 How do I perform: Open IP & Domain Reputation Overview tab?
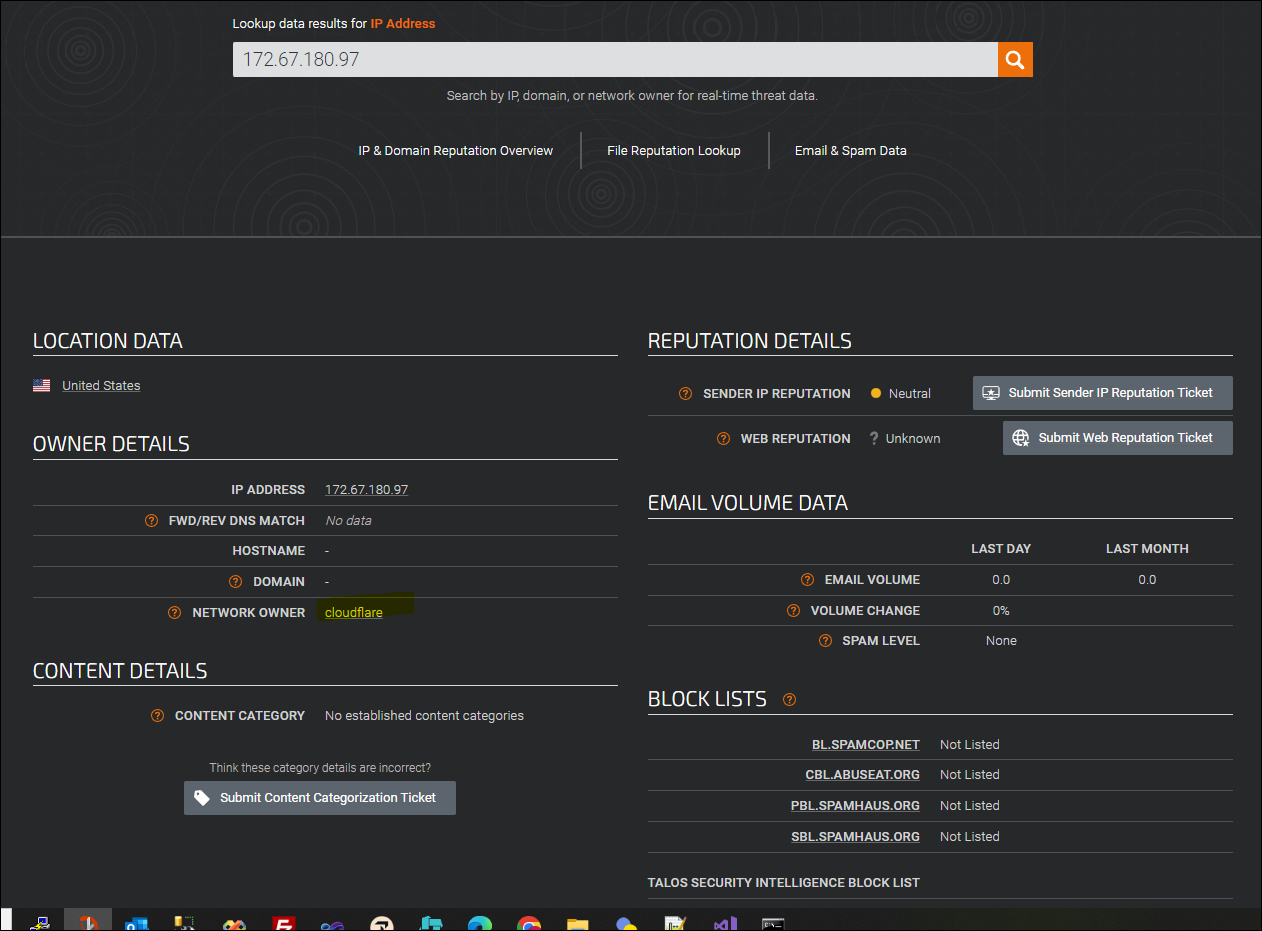[455, 151]
